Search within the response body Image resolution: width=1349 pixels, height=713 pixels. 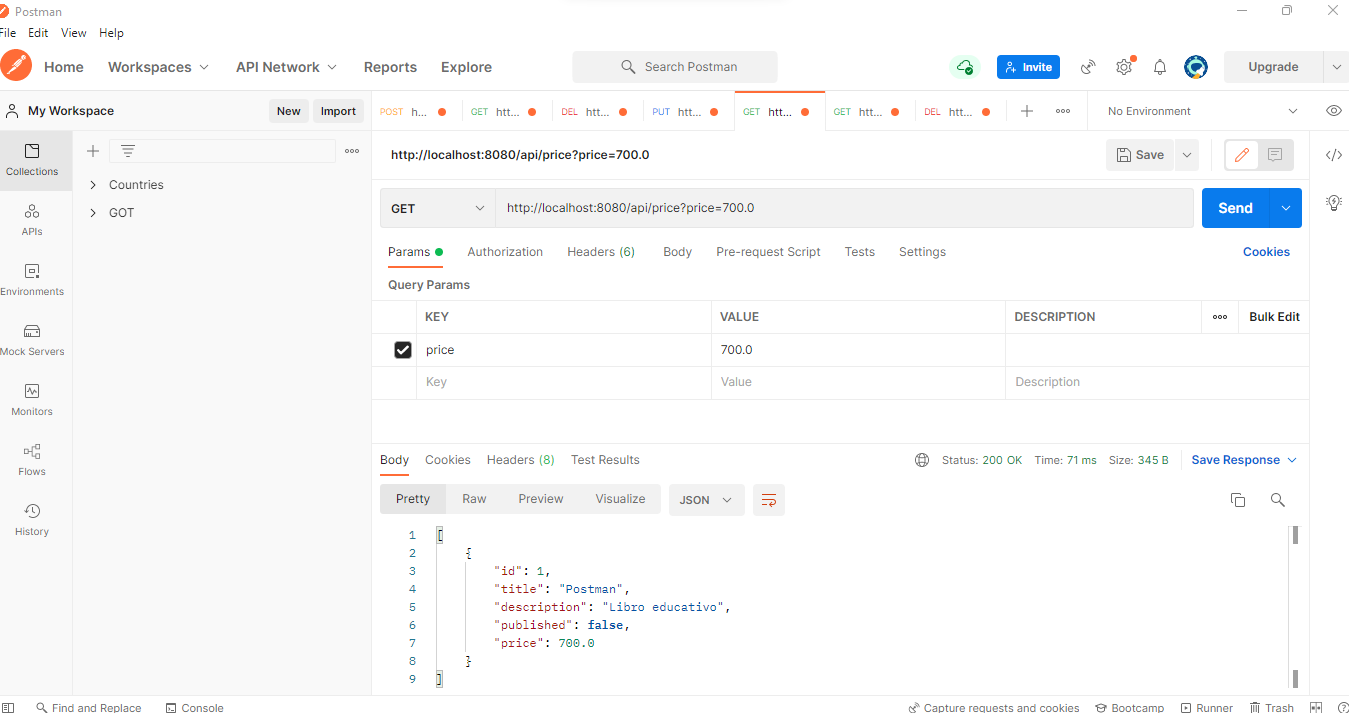(1277, 500)
